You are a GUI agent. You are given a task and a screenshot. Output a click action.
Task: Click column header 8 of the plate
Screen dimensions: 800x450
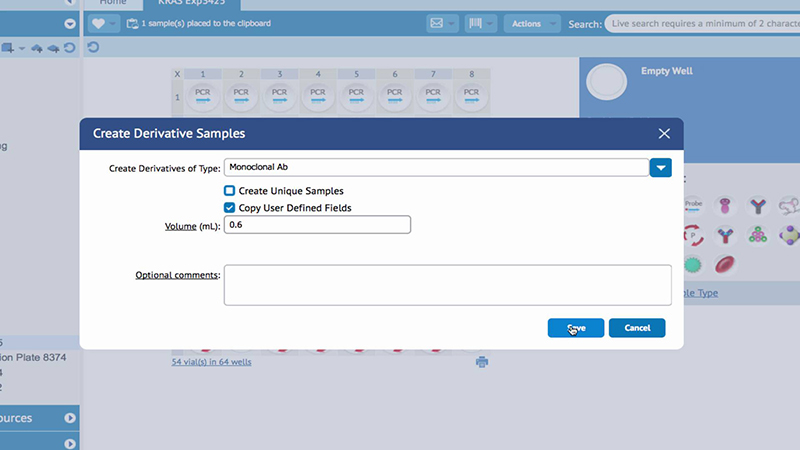[x=471, y=74]
